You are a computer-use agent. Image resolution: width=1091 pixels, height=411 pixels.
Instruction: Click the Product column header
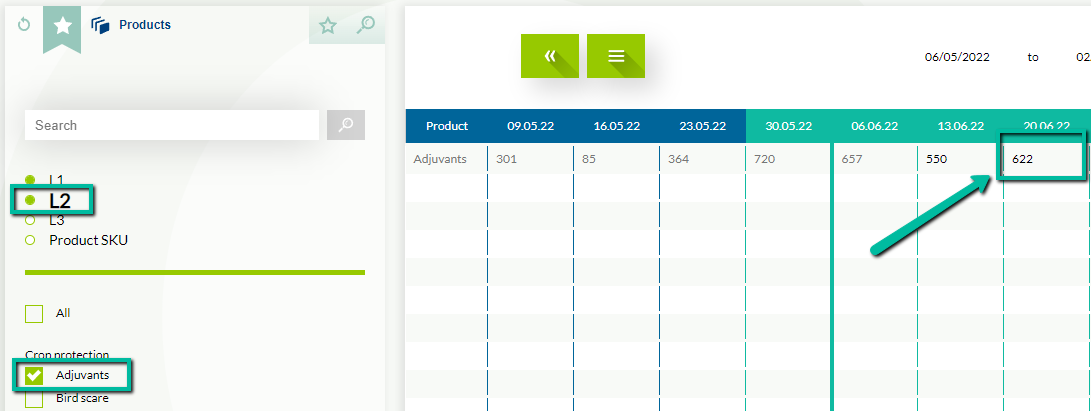point(447,126)
